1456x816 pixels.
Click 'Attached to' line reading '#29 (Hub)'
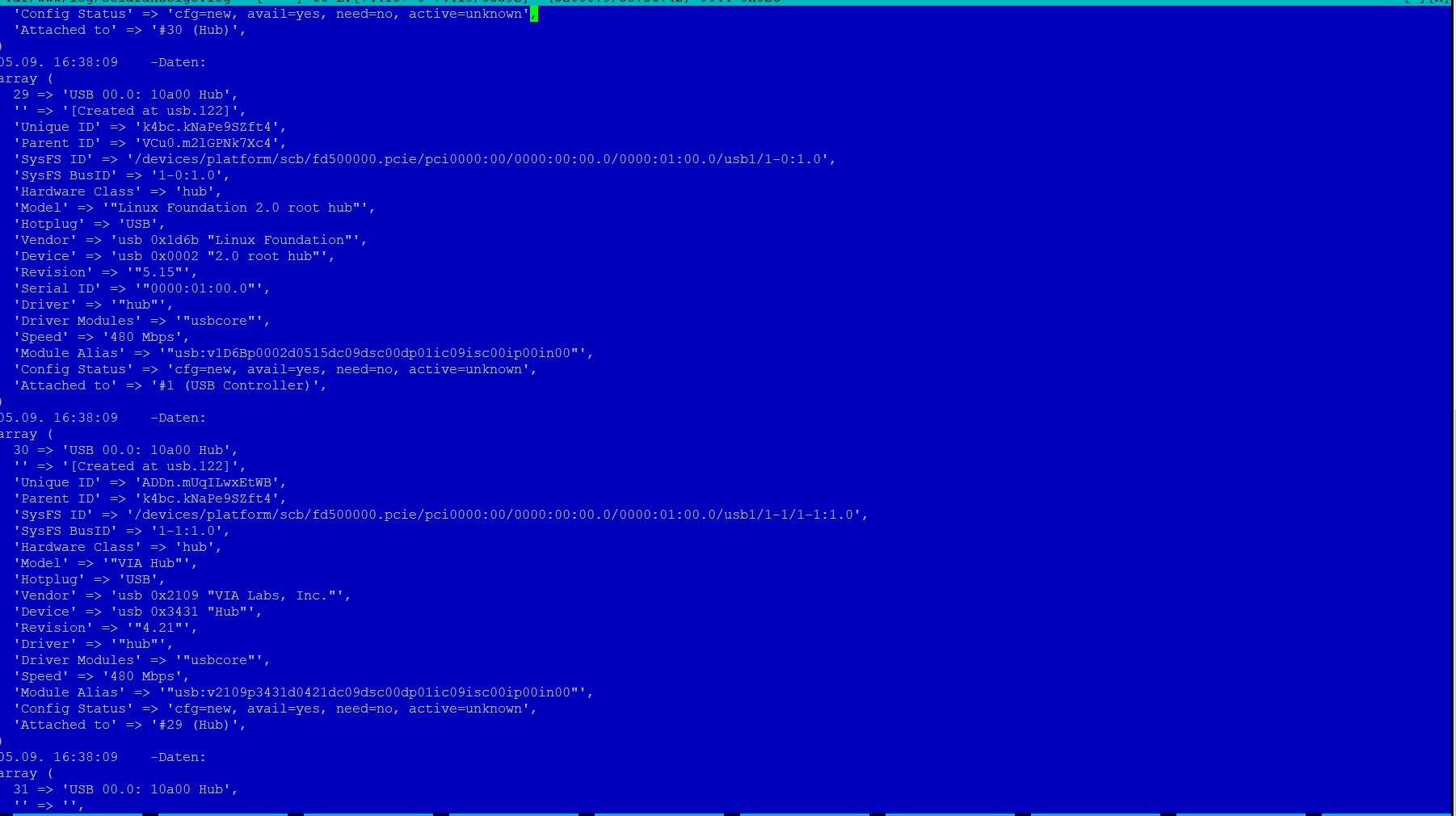129,725
